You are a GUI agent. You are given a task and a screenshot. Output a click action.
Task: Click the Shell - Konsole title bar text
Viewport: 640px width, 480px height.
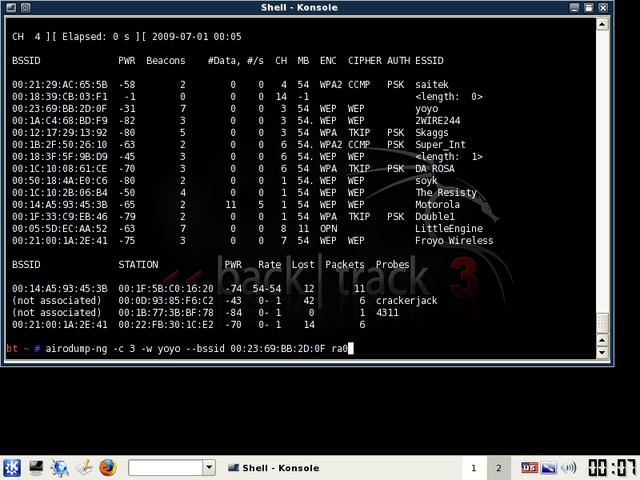[x=299, y=7]
